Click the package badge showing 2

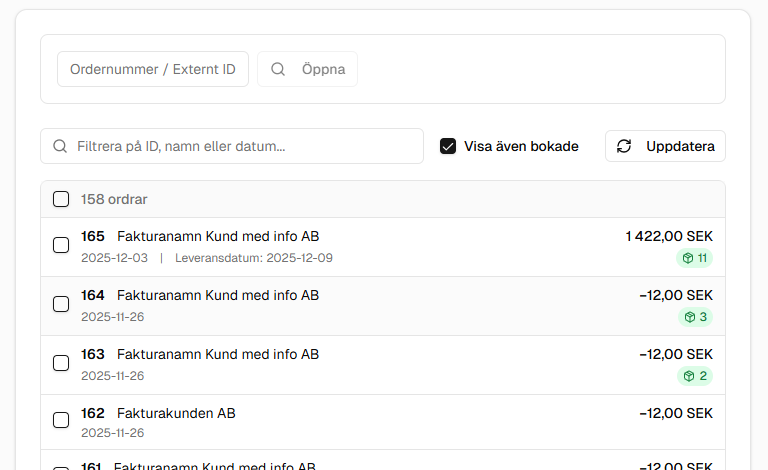[695, 376]
